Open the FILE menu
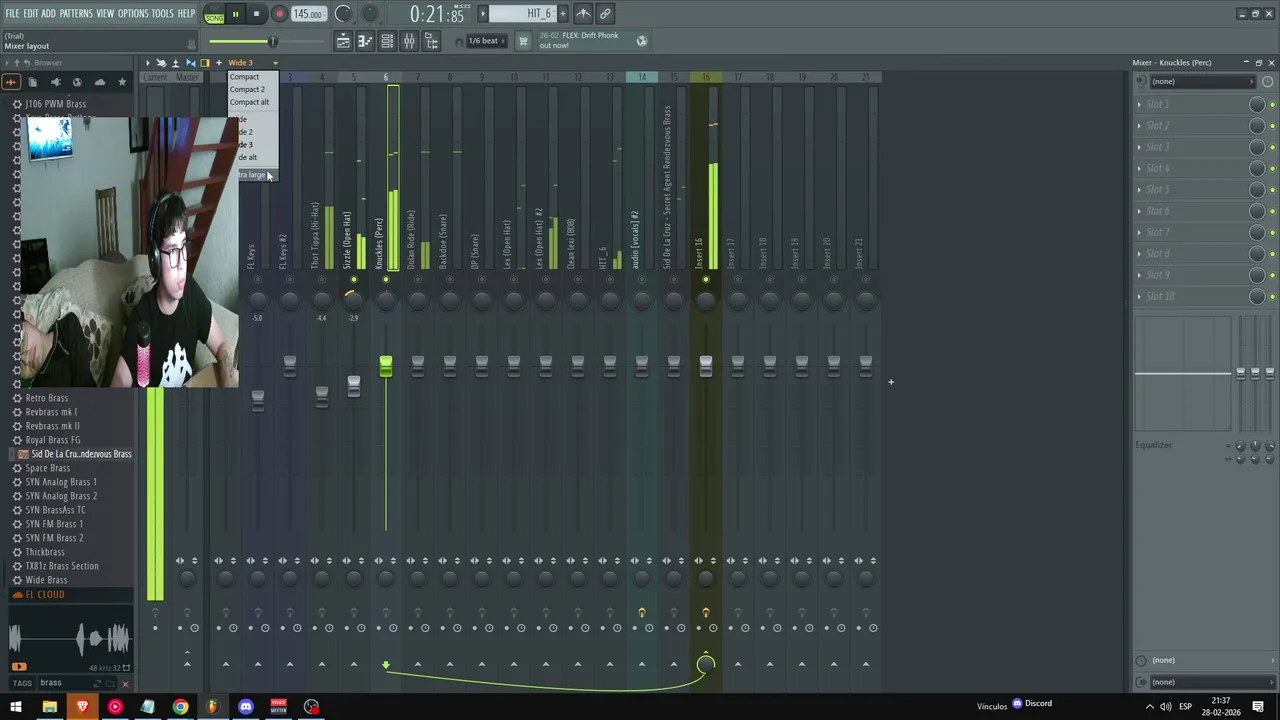The height and width of the screenshot is (720, 1280). [x=12, y=14]
